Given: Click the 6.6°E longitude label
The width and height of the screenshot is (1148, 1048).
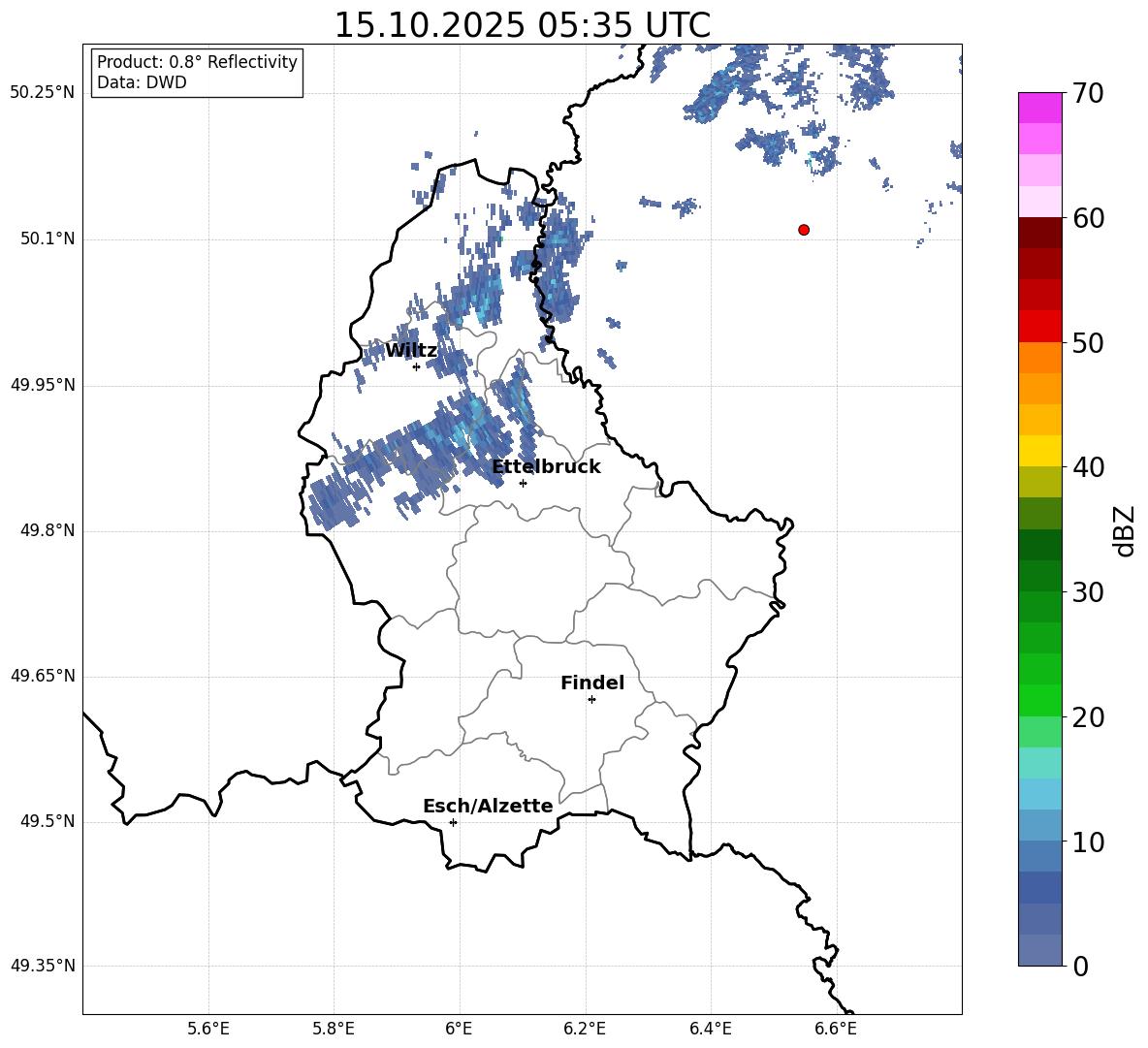Looking at the screenshot, I should click(x=836, y=1029).
